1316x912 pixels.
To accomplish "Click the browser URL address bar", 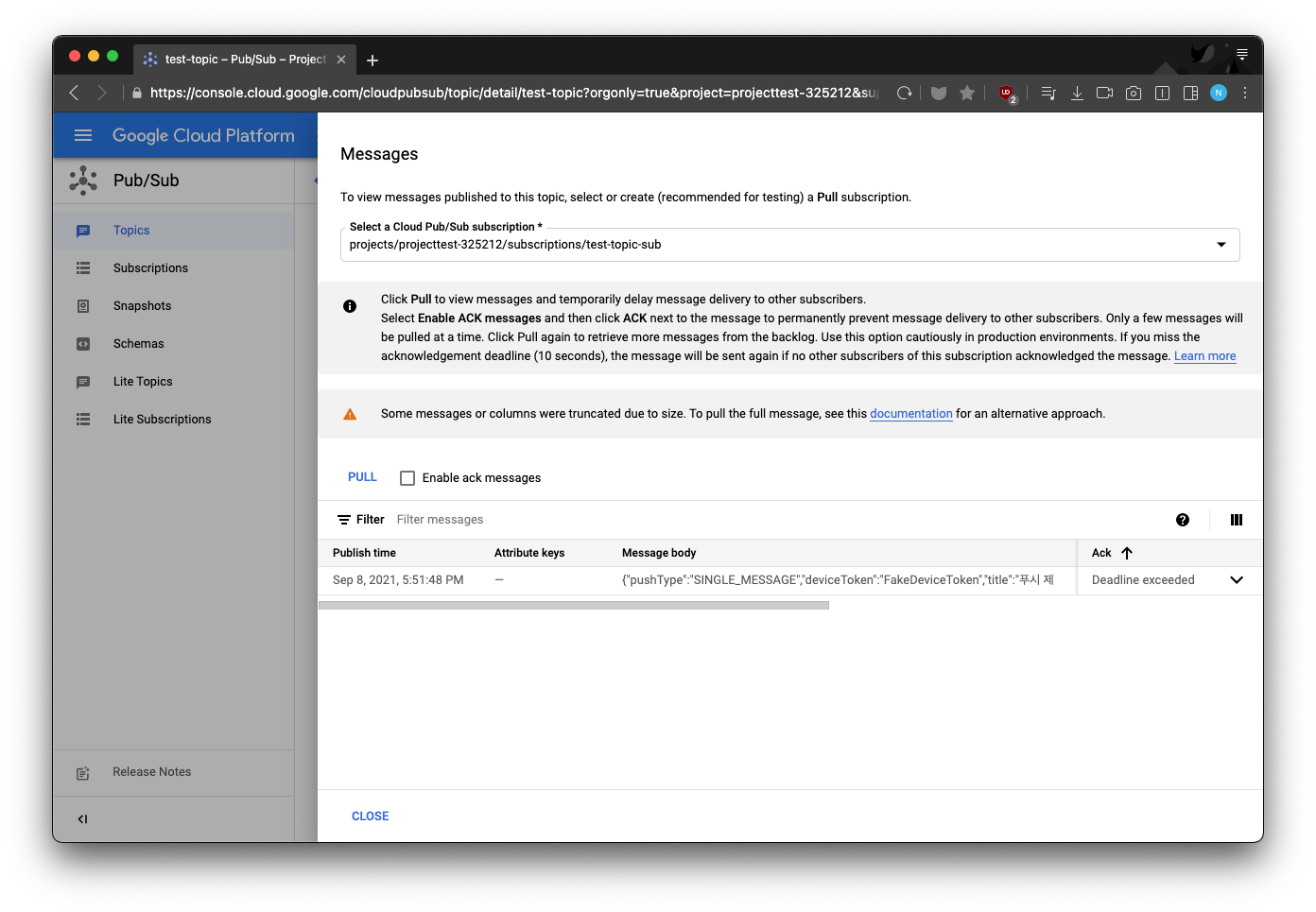I will [x=513, y=93].
